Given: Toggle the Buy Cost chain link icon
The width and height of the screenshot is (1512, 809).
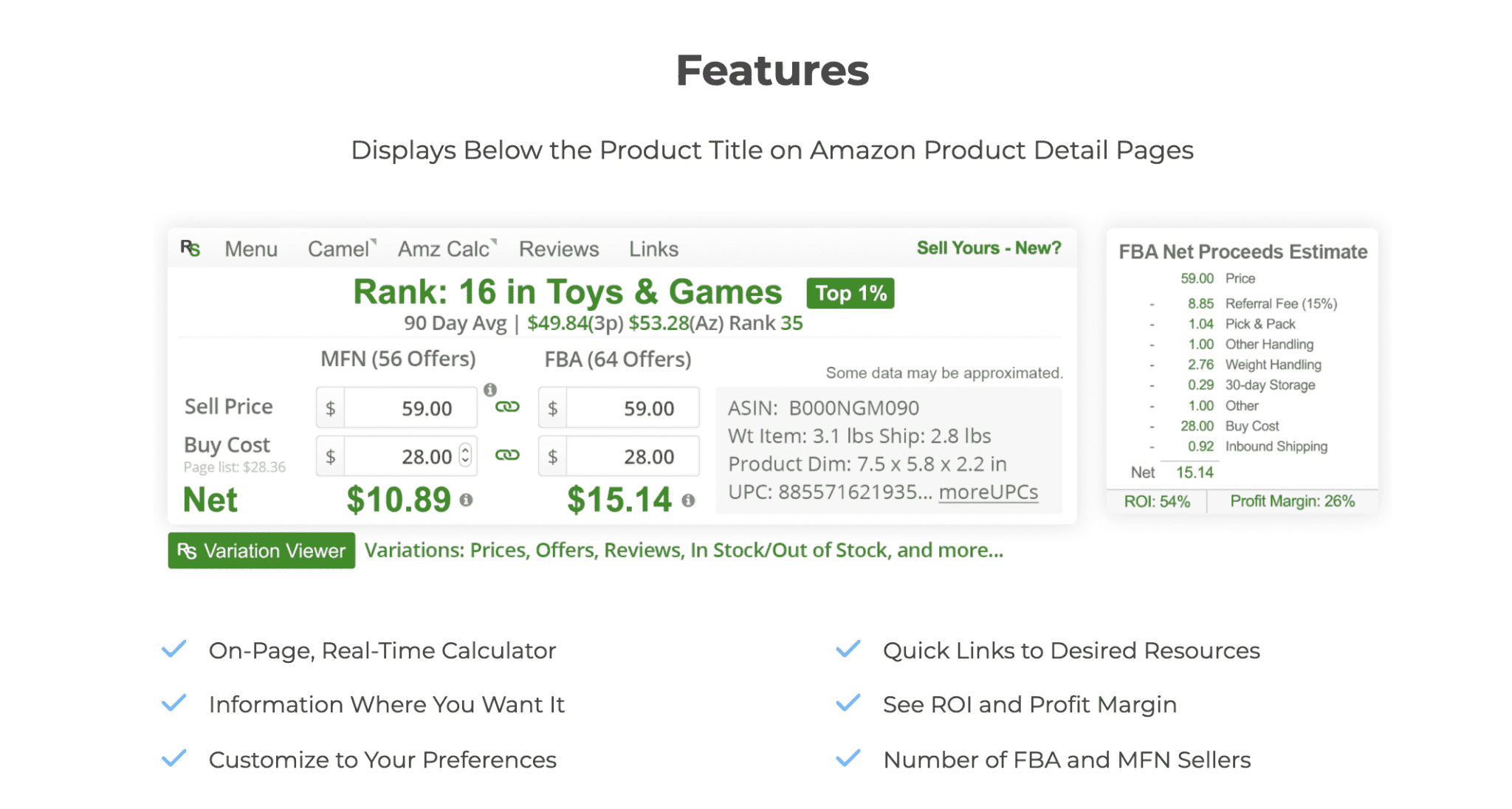Looking at the screenshot, I should click(x=507, y=455).
